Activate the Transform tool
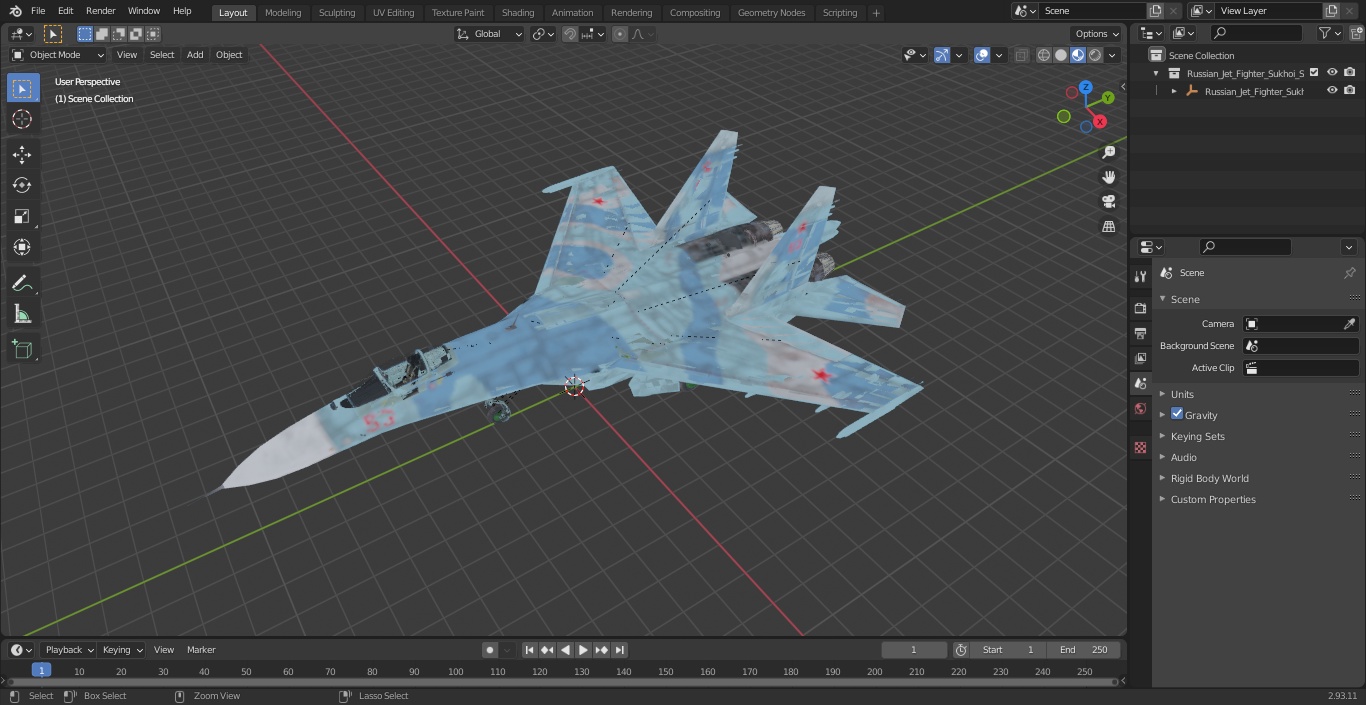The height and width of the screenshot is (705, 1366). point(22,247)
